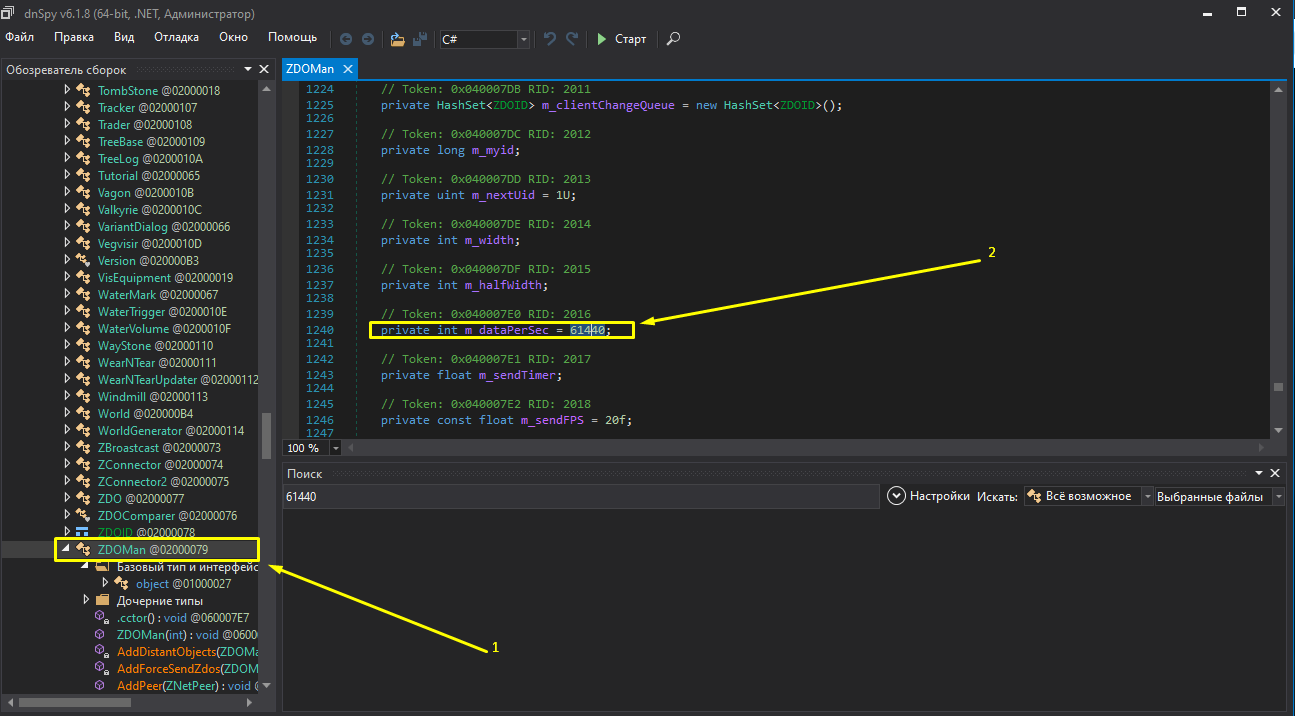Open the 100 % zoom dropdown
The width and height of the screenshot is (1295, 716).
(x=335, y=448)
